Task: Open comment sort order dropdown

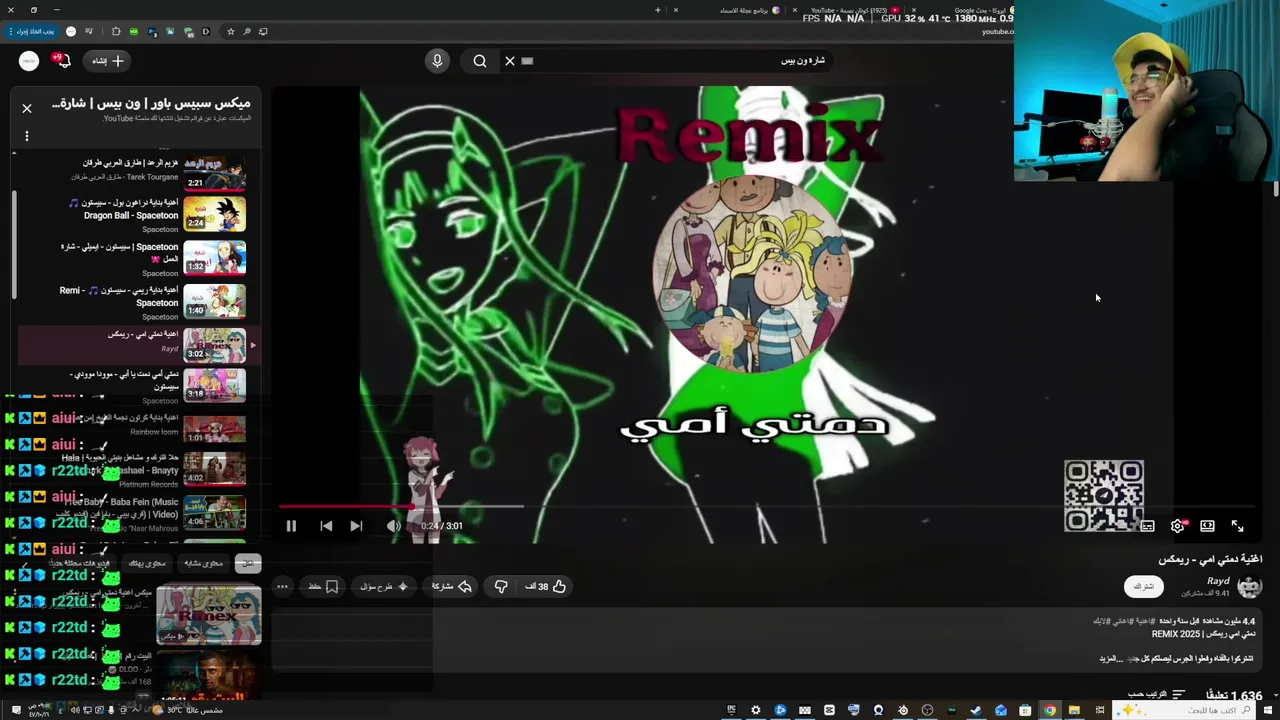Action: [1157, 694]
